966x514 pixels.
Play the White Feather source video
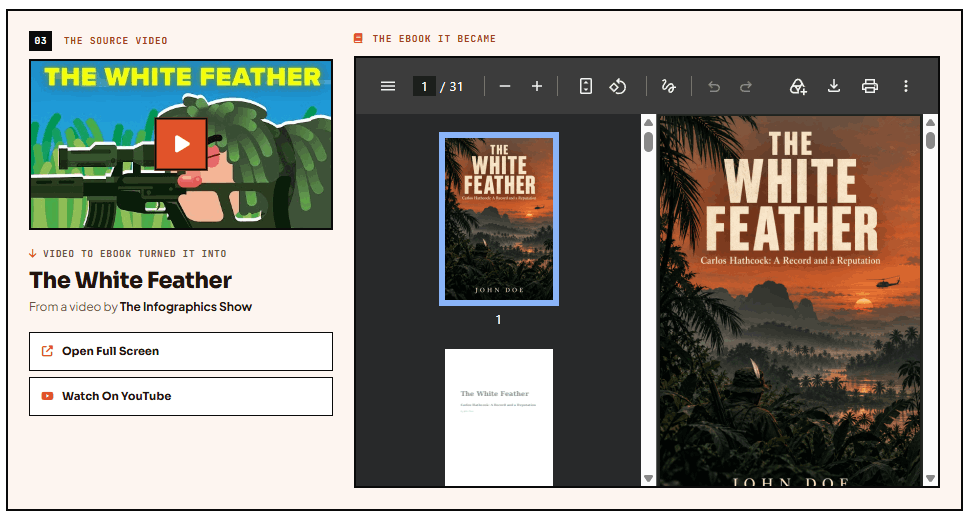(181, 144)
